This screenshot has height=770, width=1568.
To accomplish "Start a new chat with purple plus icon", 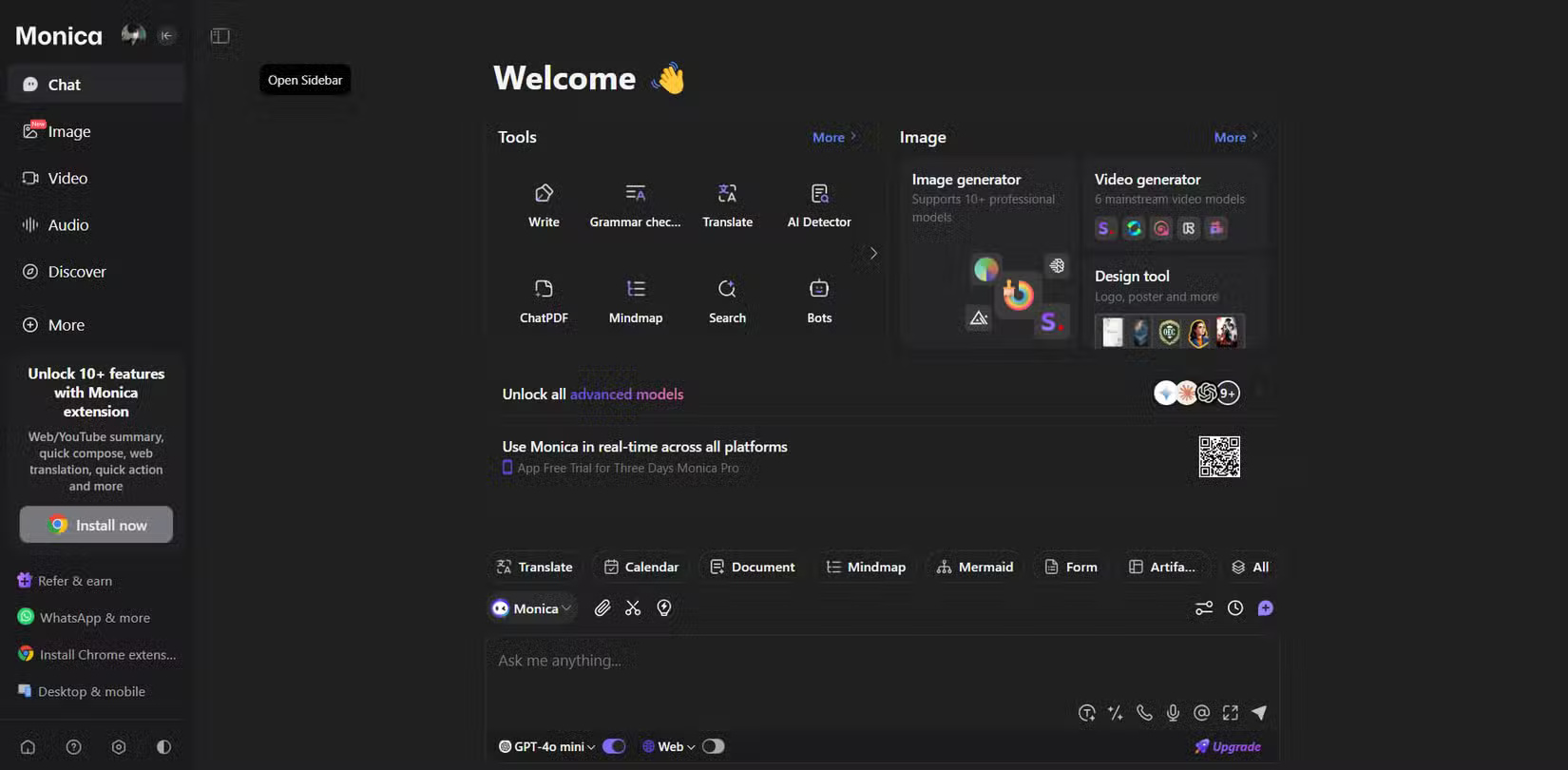I will [1266, 608].
